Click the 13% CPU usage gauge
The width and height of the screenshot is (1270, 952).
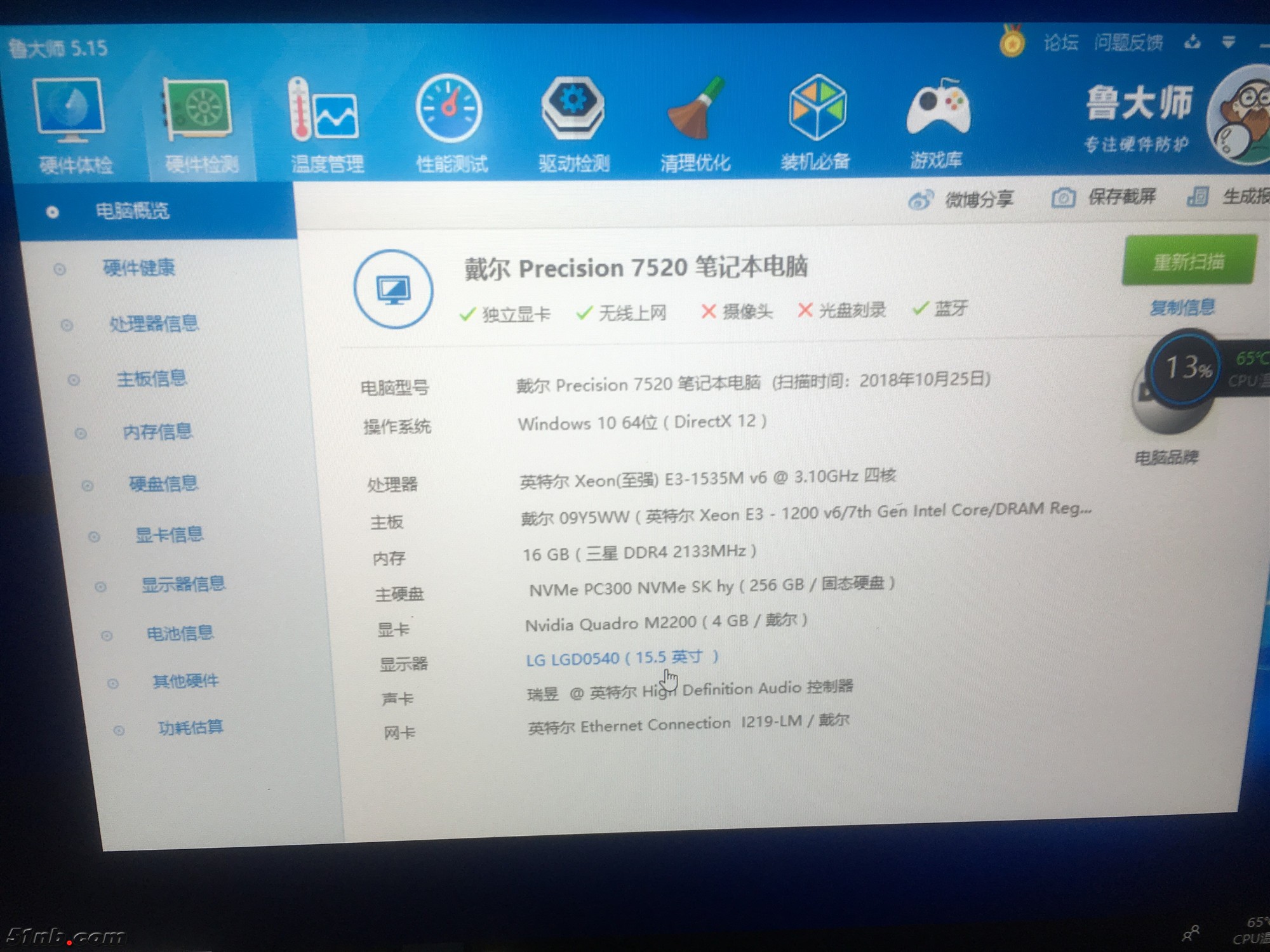tap(1186, 368)
